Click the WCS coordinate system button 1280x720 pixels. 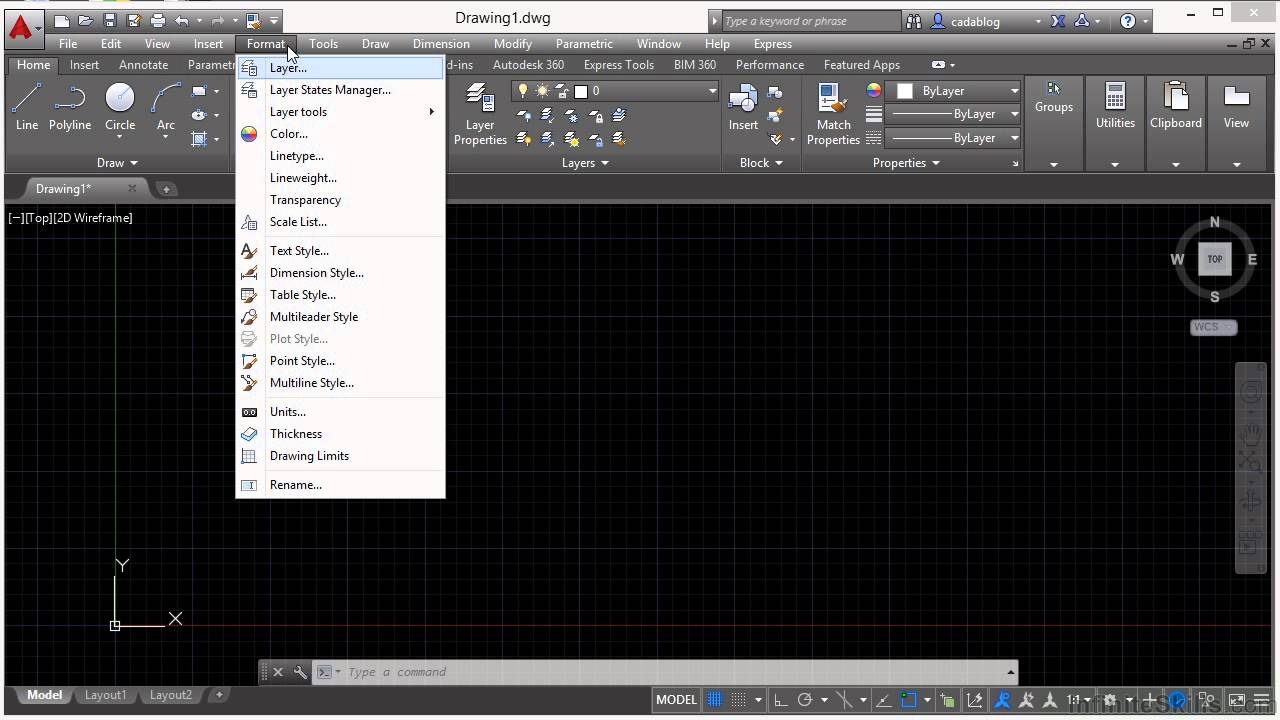1213,327
